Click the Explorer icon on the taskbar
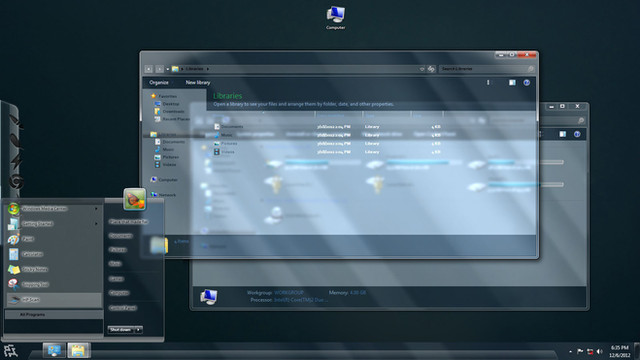This screenshot has height=360, width=640. [x=78, y=351]
